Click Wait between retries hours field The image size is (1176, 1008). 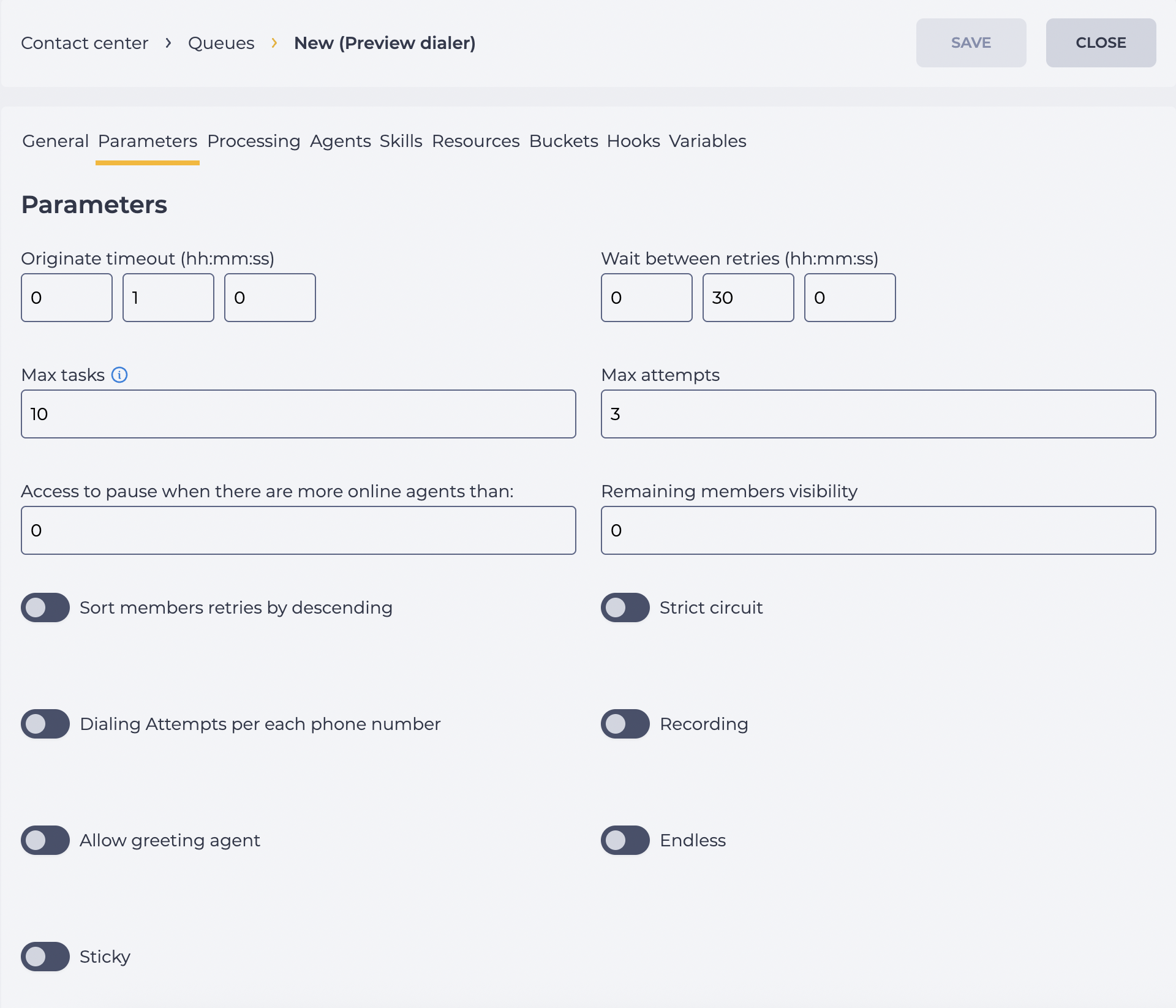coord(647,298)
